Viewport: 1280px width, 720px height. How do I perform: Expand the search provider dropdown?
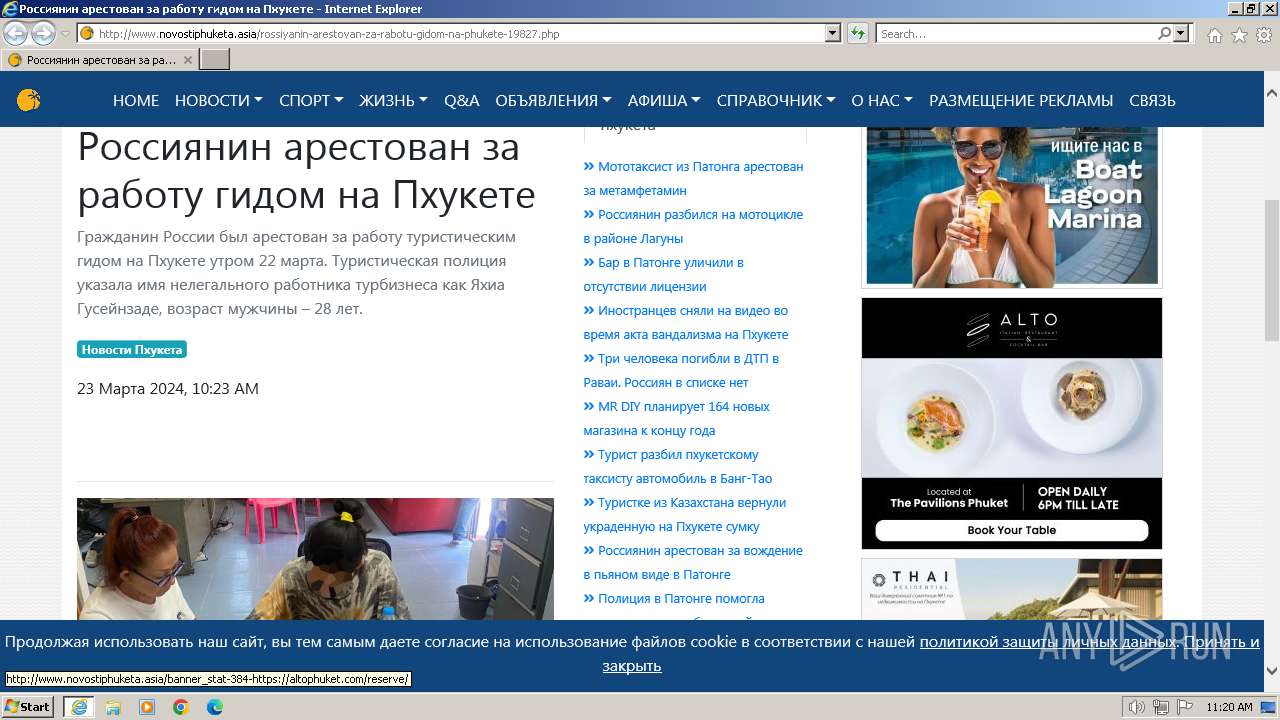click(1182, 33)
